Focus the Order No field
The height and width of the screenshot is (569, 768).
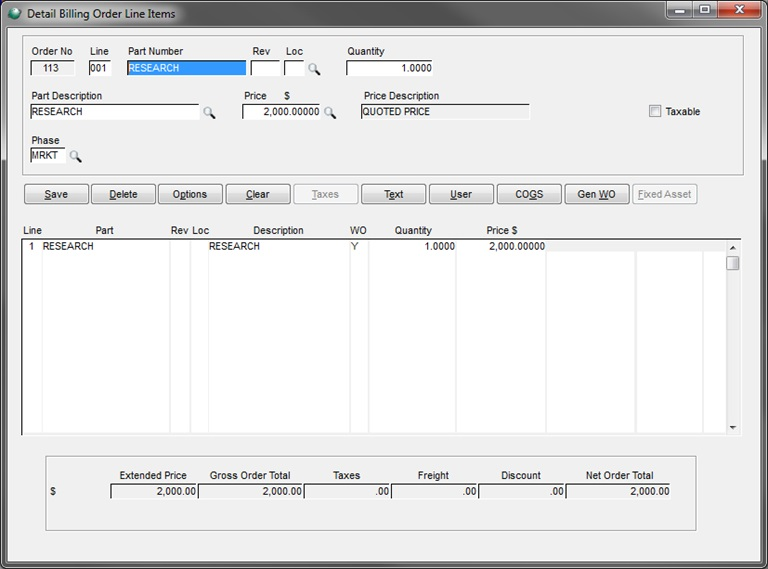tap(52, 68)
